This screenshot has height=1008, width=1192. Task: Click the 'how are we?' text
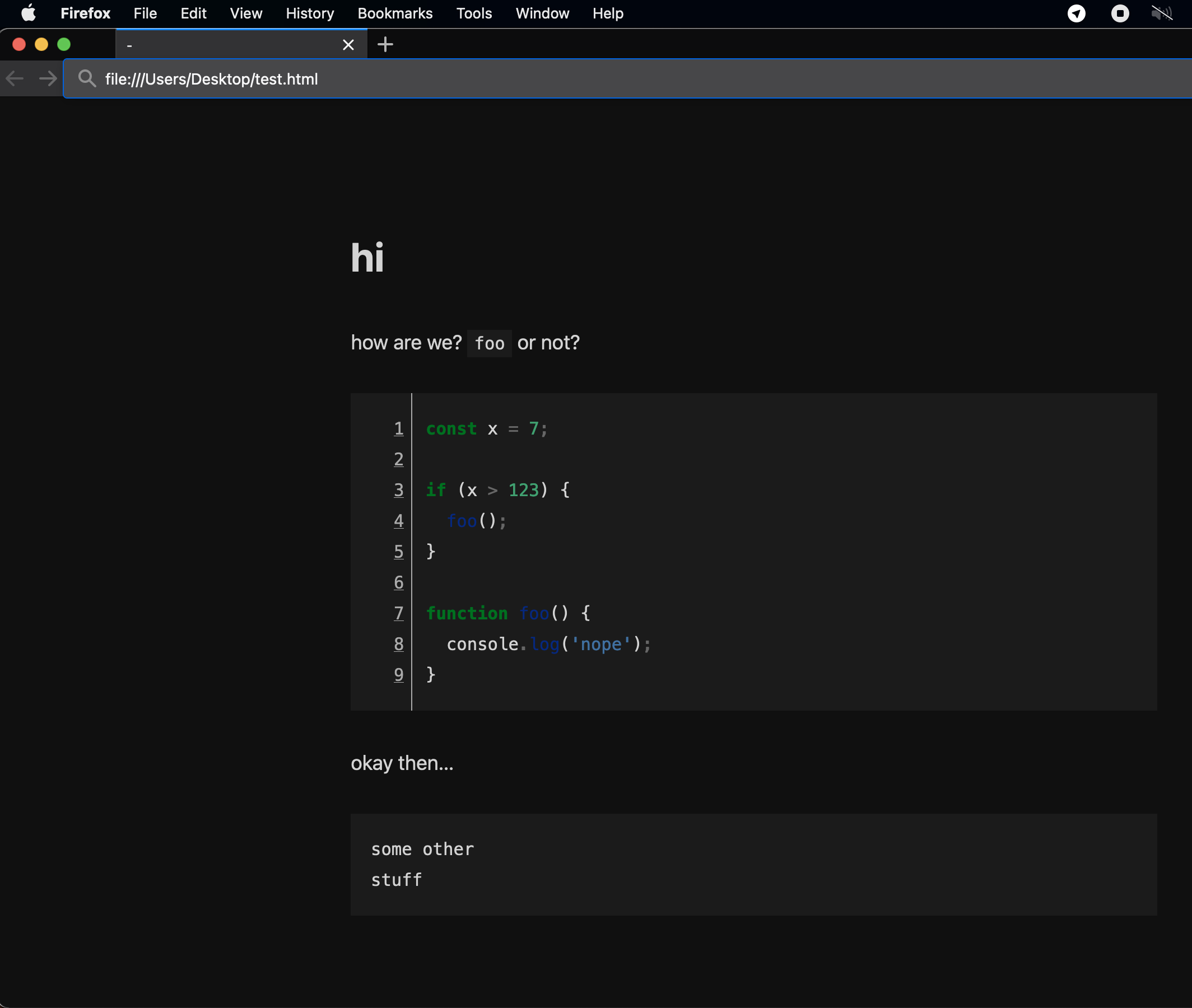point(406,343)
